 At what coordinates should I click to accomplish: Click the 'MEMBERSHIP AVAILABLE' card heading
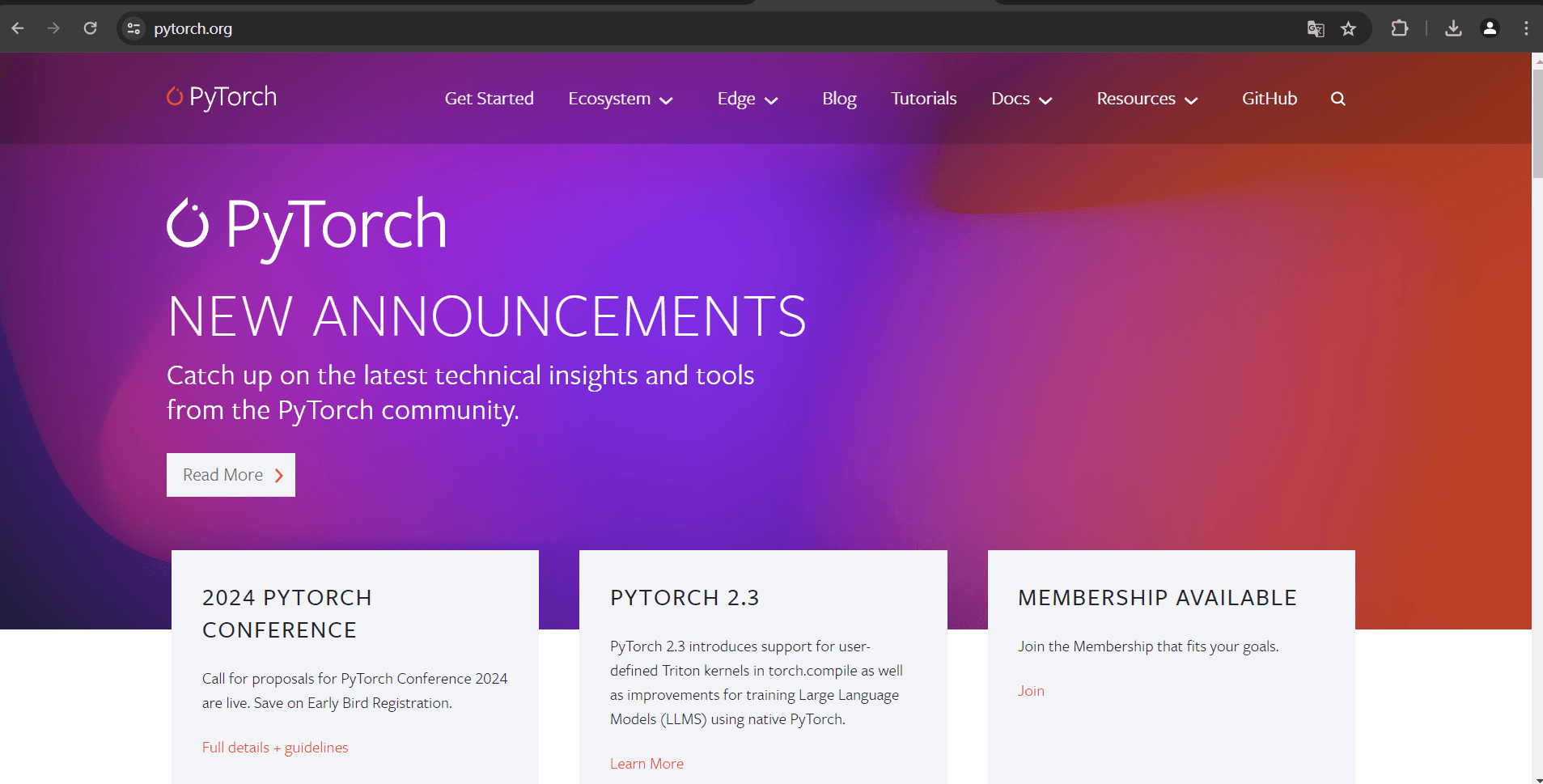1157,598
